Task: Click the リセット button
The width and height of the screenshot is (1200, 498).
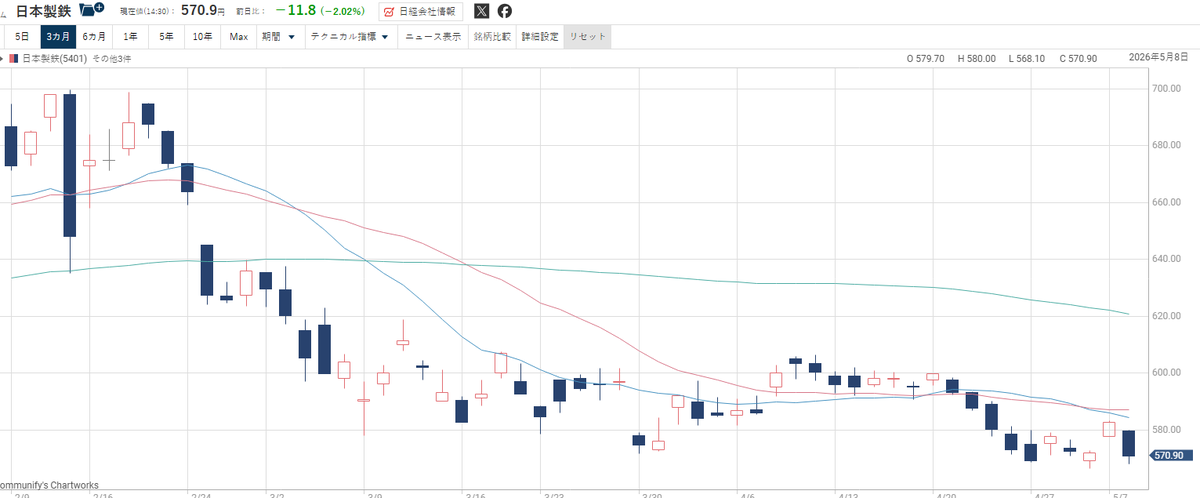Action: [587, 37]
